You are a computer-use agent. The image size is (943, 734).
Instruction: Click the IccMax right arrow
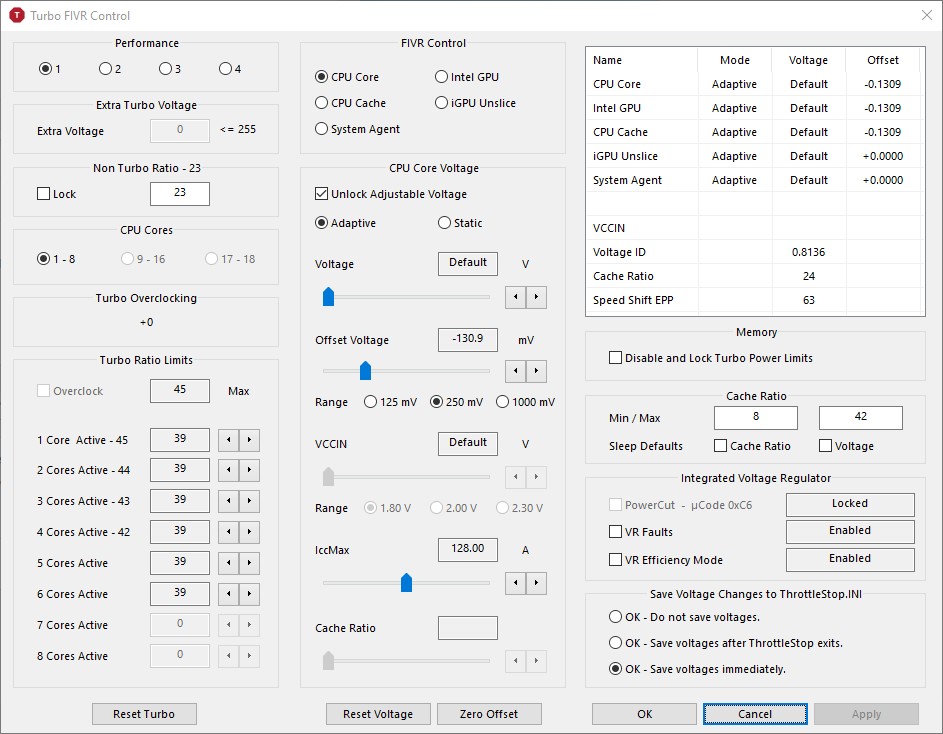coord(536,583)
